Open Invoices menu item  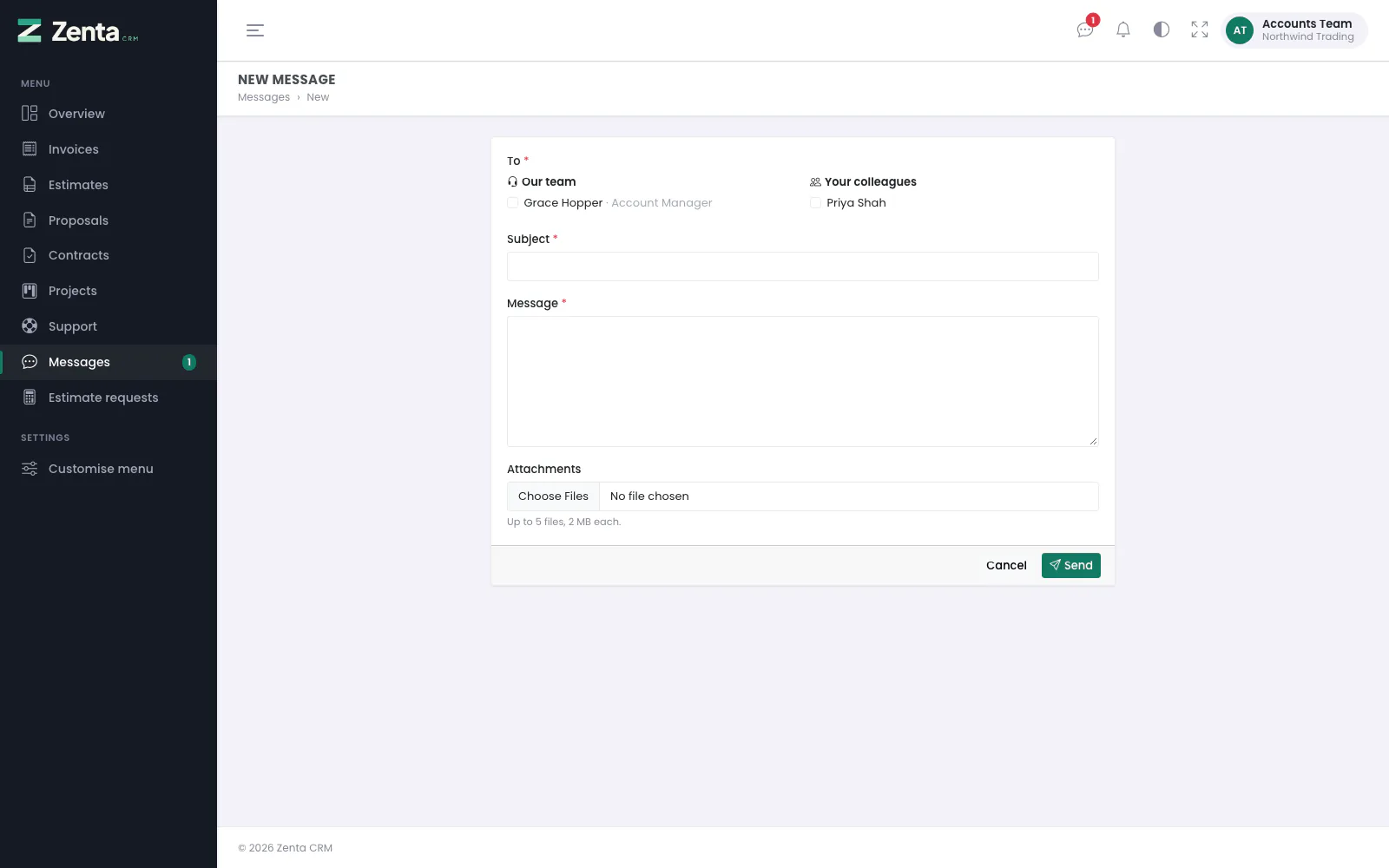click(x=109, y=149)
